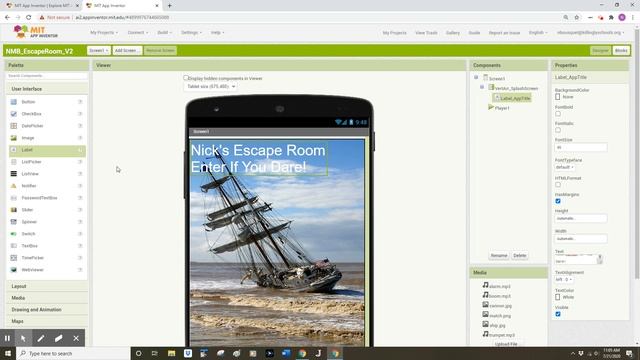Pick the TextBox palette component
Image resolution: width=640 pixels, height=360 pixels.
tap(47, 246)
